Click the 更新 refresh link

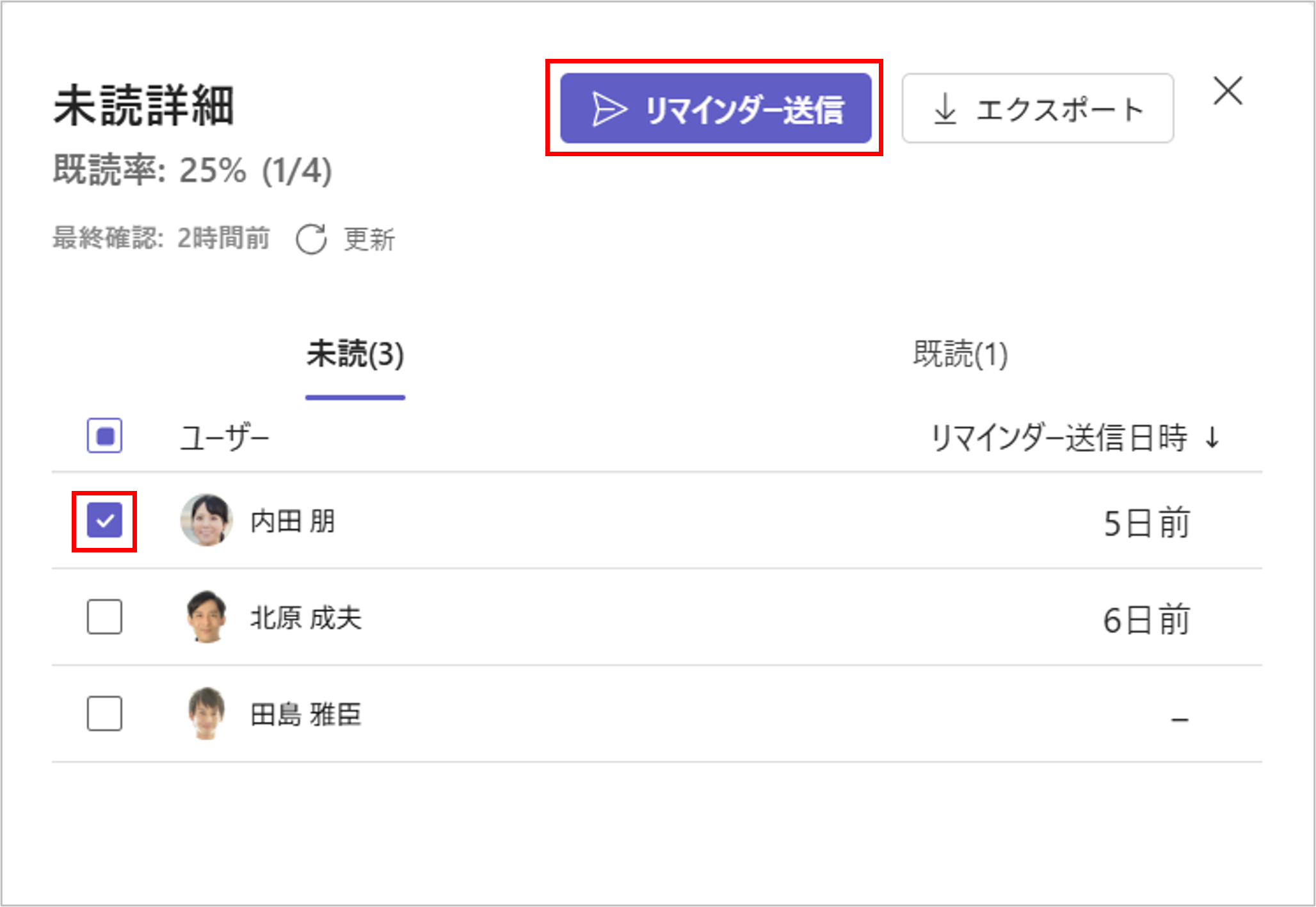369,239
